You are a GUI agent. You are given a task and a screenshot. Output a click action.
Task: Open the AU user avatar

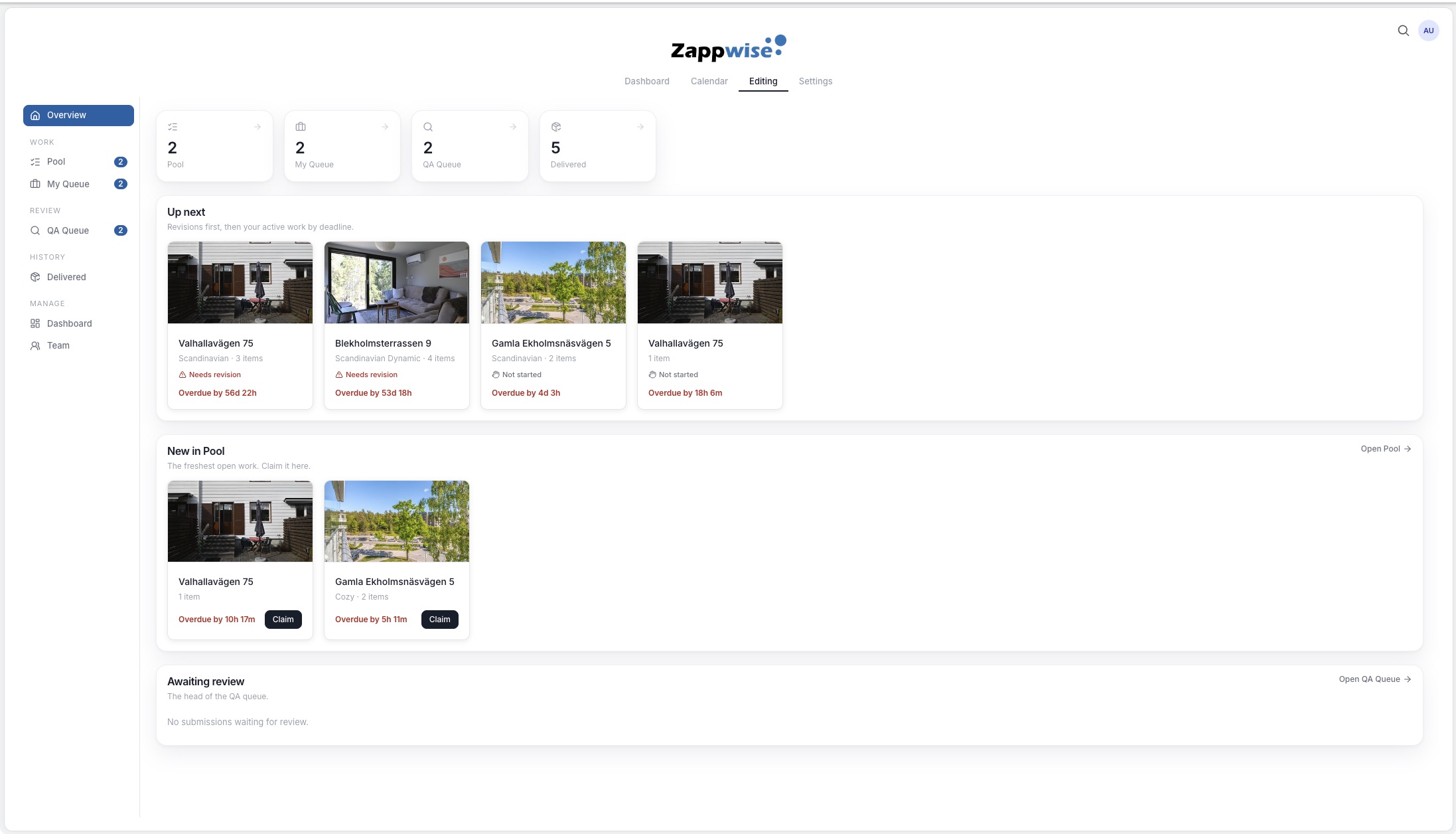1428,31
